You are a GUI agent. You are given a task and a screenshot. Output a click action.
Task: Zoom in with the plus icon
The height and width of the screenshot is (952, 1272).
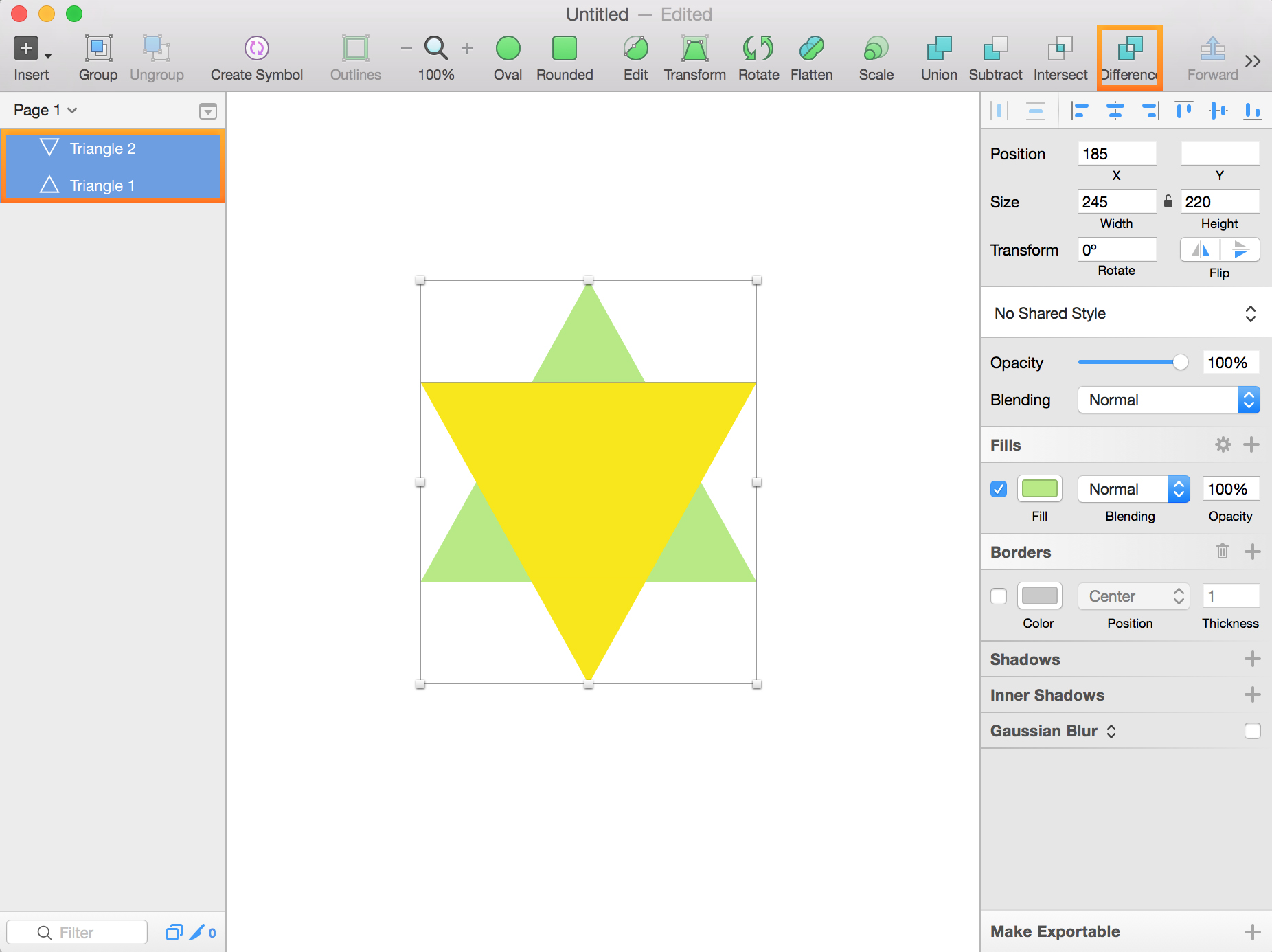tap(467, 48)
